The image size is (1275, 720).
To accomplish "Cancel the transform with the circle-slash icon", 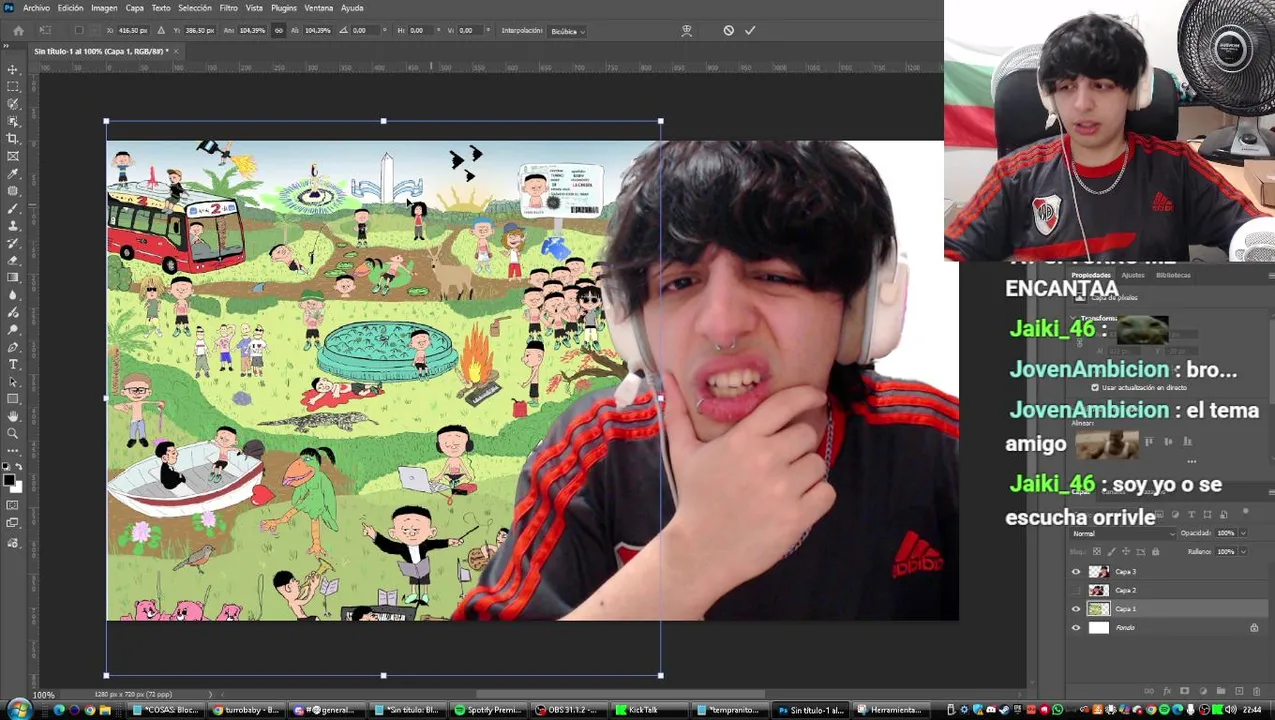I will pos(729,31).
